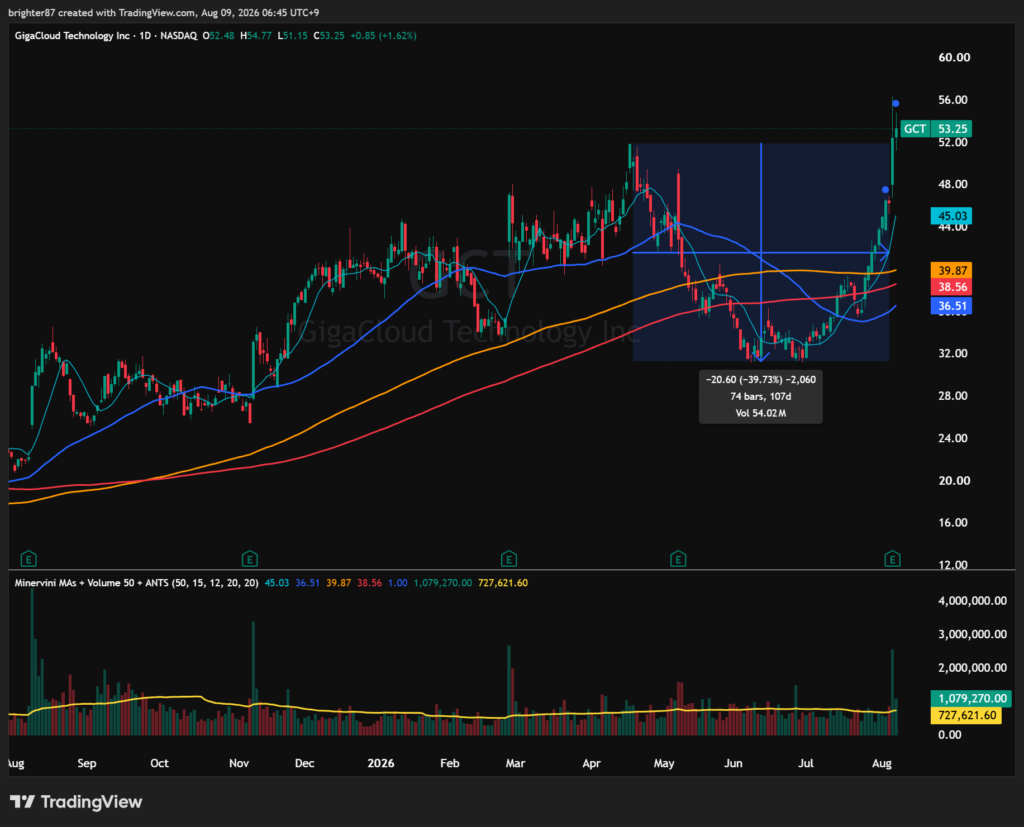Click the Jul label on time axis
The image size is (1024, 827).
pos(806,763)
